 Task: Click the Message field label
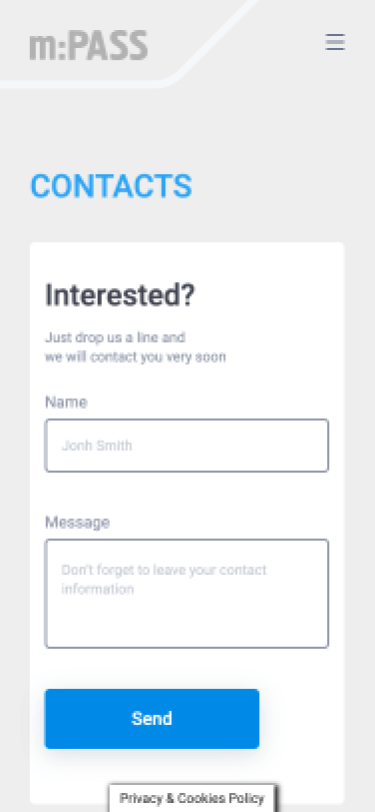(x=77, y=522)
